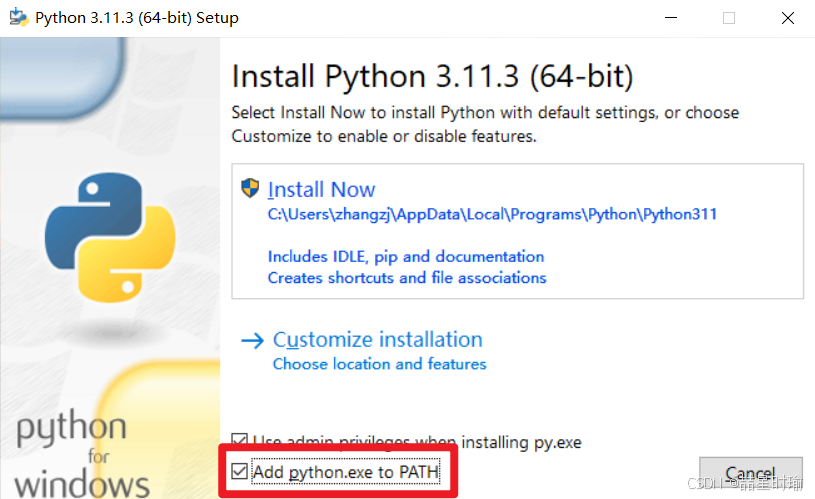Click the arrow icon beside Customize installation
The image size is (815, 499).
(253, 341)
